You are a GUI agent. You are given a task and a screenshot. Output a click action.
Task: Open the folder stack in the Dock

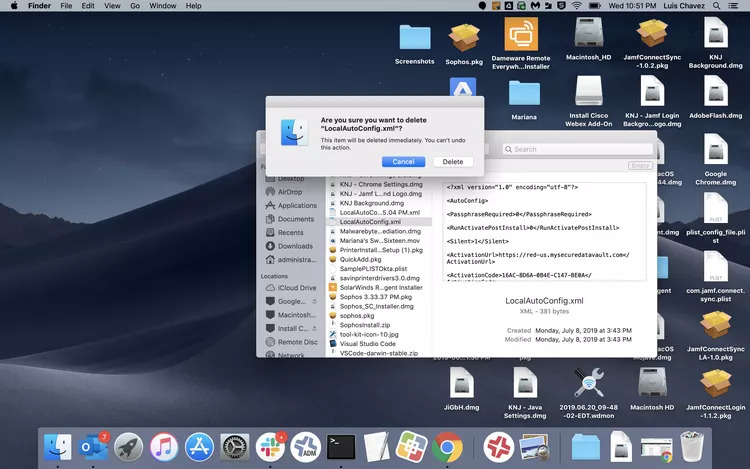point(585,447)
